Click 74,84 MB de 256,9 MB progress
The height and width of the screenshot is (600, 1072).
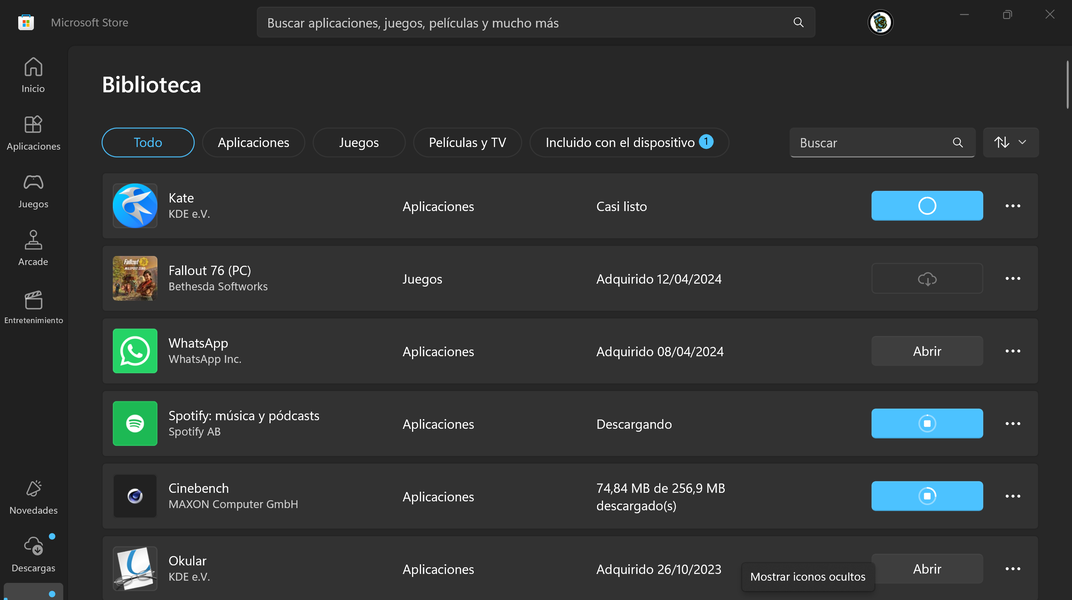click(660, 497)
